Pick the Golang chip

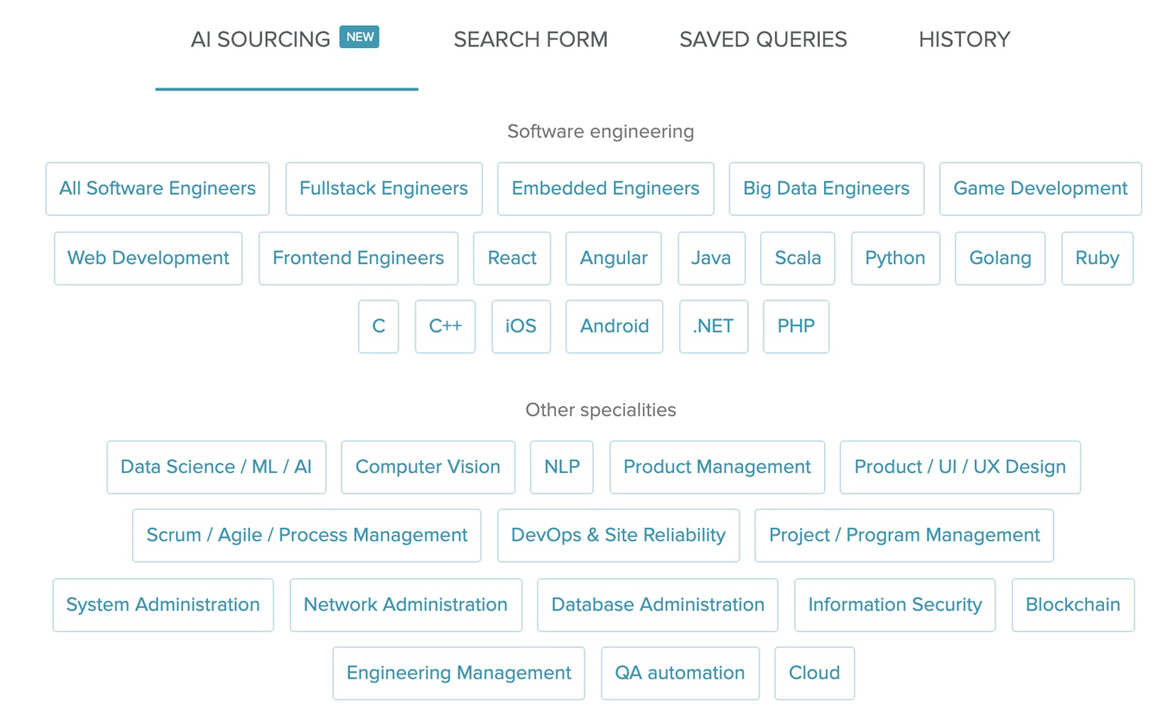tap(1000, 258)
